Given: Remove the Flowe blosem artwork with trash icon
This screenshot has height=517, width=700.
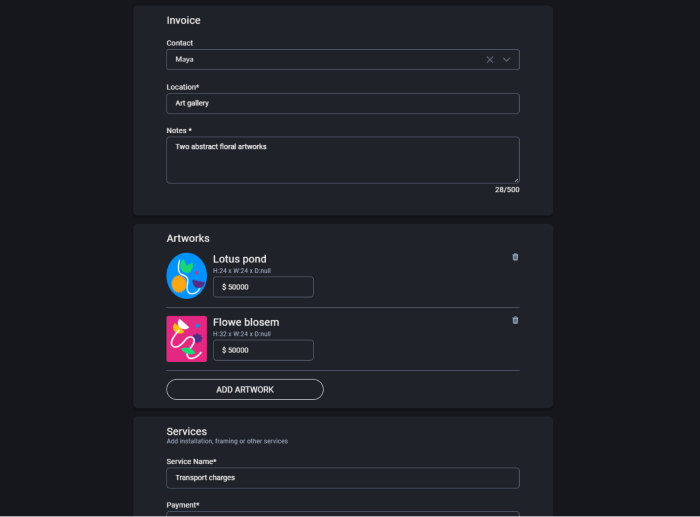Looking at the screenshot, I should coord(515,321).
